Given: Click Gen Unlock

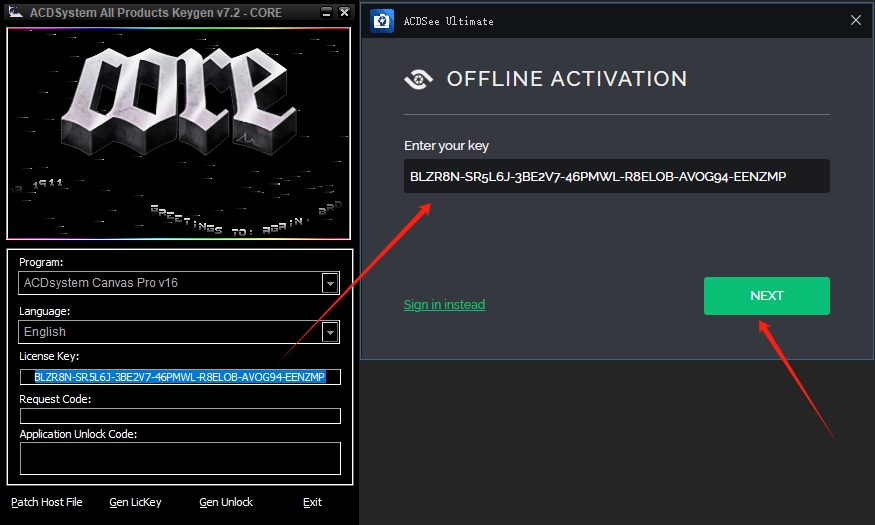Looking at the screenshot, I should pos(226,502).
